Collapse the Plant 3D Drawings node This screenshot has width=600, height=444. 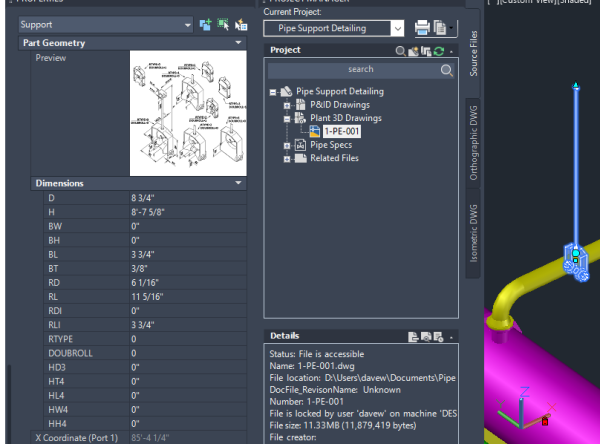[287, 119]
